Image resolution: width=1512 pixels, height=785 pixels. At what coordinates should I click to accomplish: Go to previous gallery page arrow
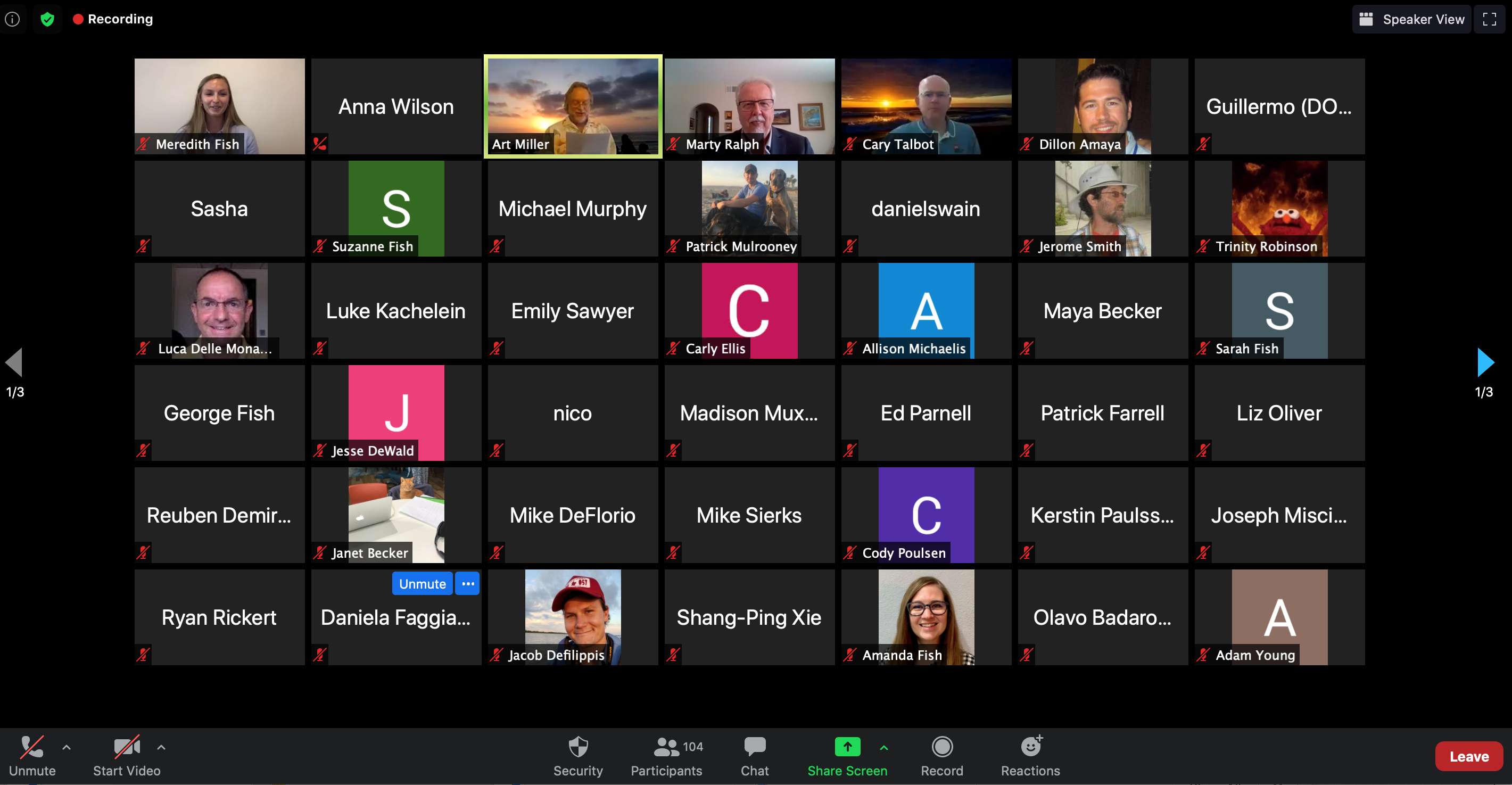click(x=14, y=362)
